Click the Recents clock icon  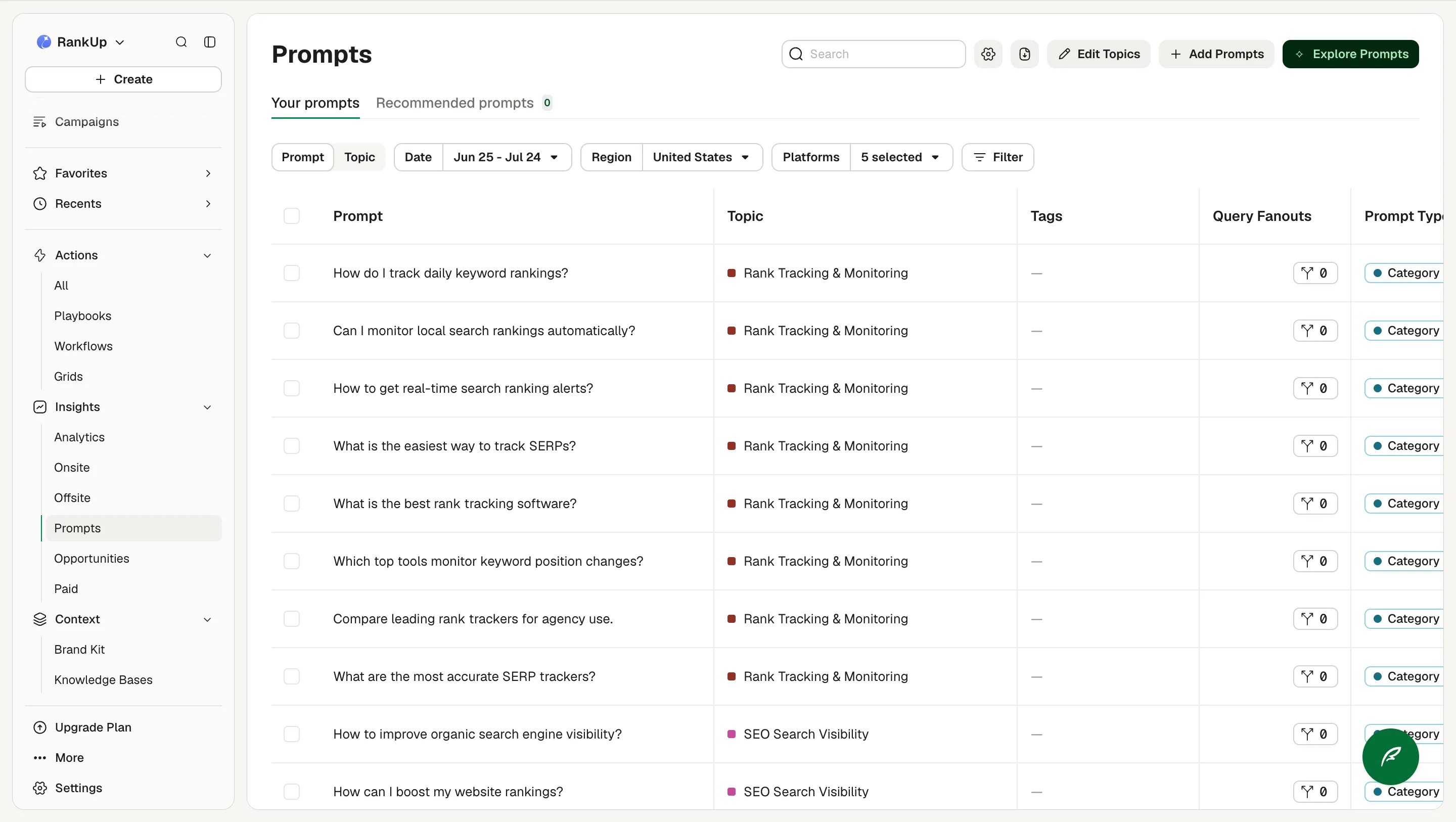(39, 204)
